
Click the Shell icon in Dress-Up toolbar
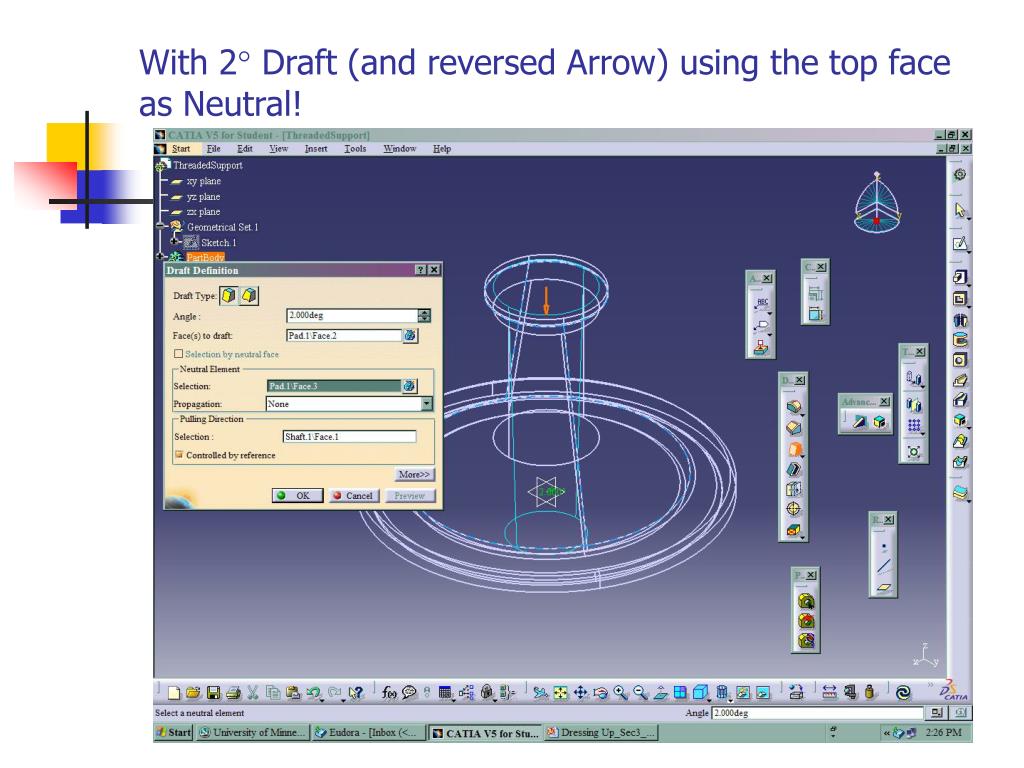pos(793,469)
